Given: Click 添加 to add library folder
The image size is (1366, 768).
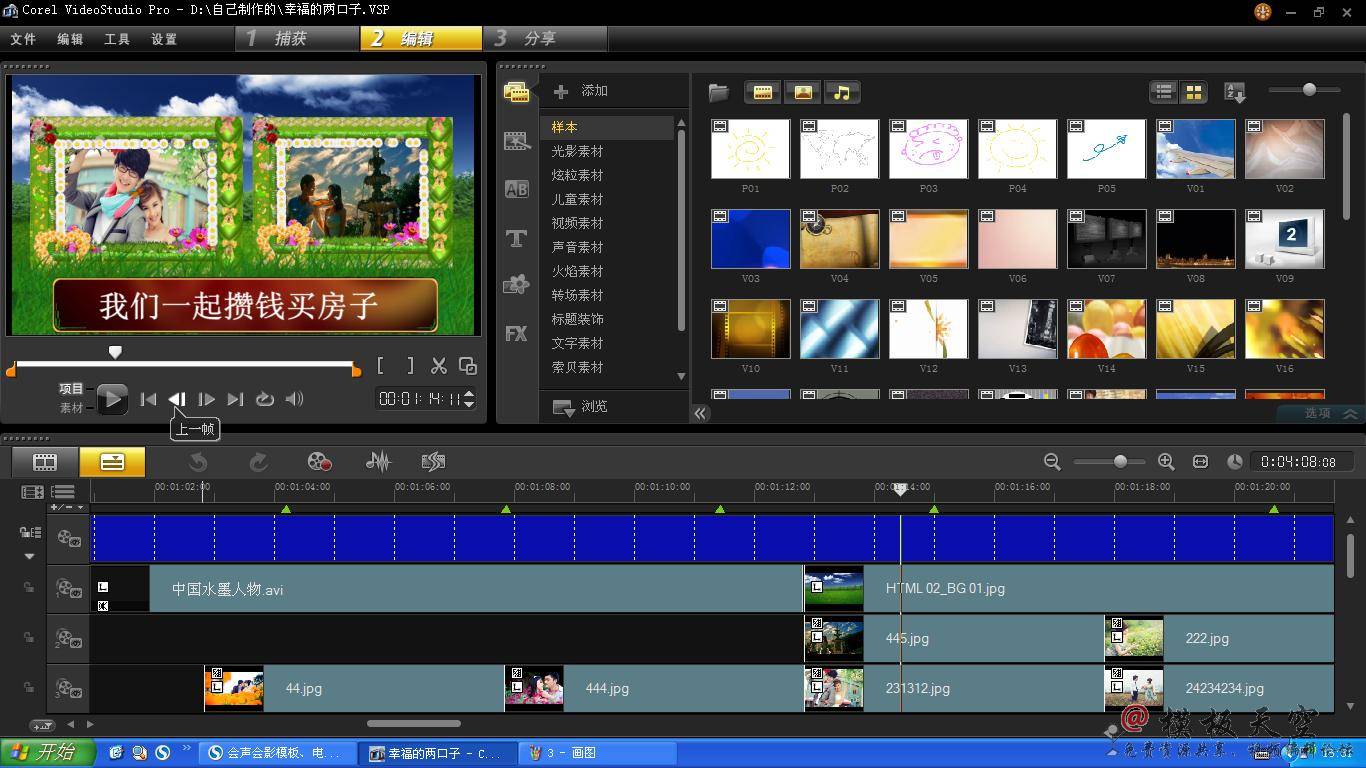Looking at the screenshot, I should tap(581, 91).
